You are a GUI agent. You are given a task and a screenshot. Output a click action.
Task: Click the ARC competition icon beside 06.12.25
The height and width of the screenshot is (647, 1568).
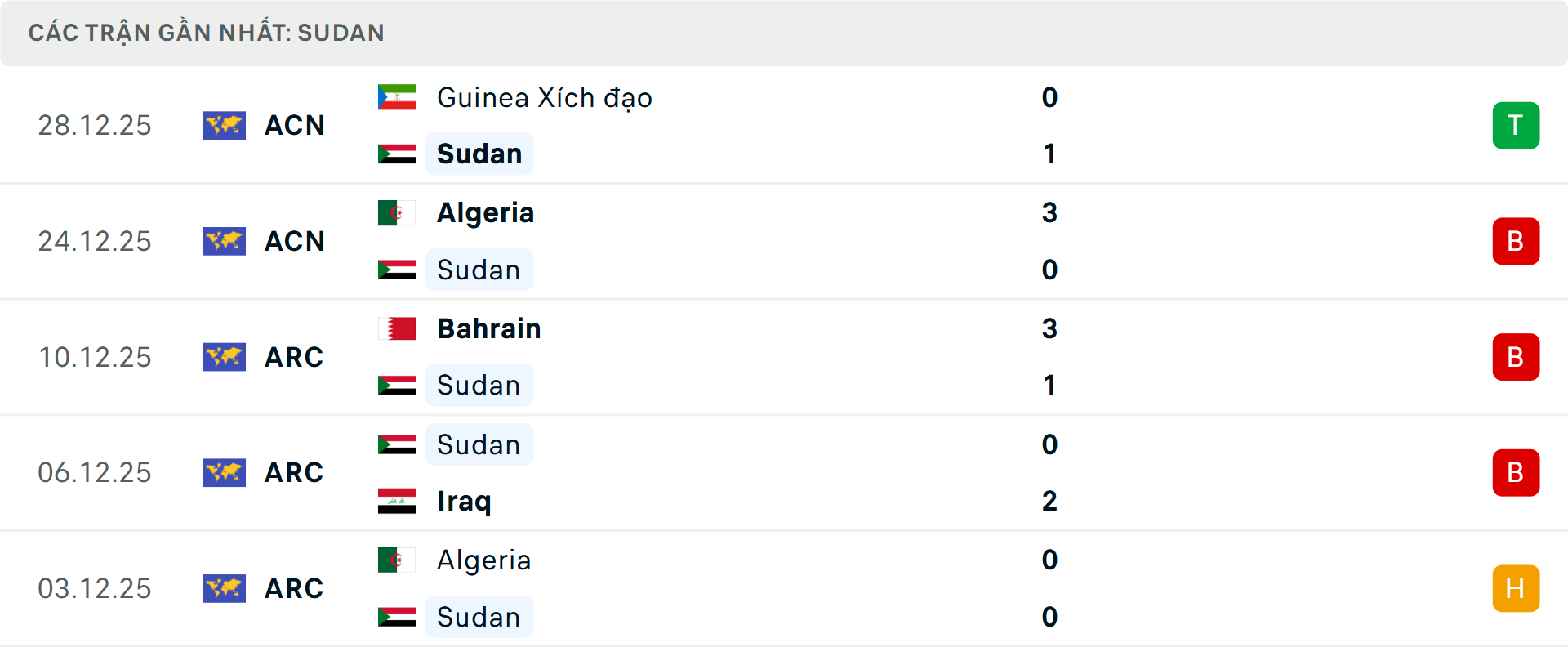pyautogui.click(x=225, y=472)
